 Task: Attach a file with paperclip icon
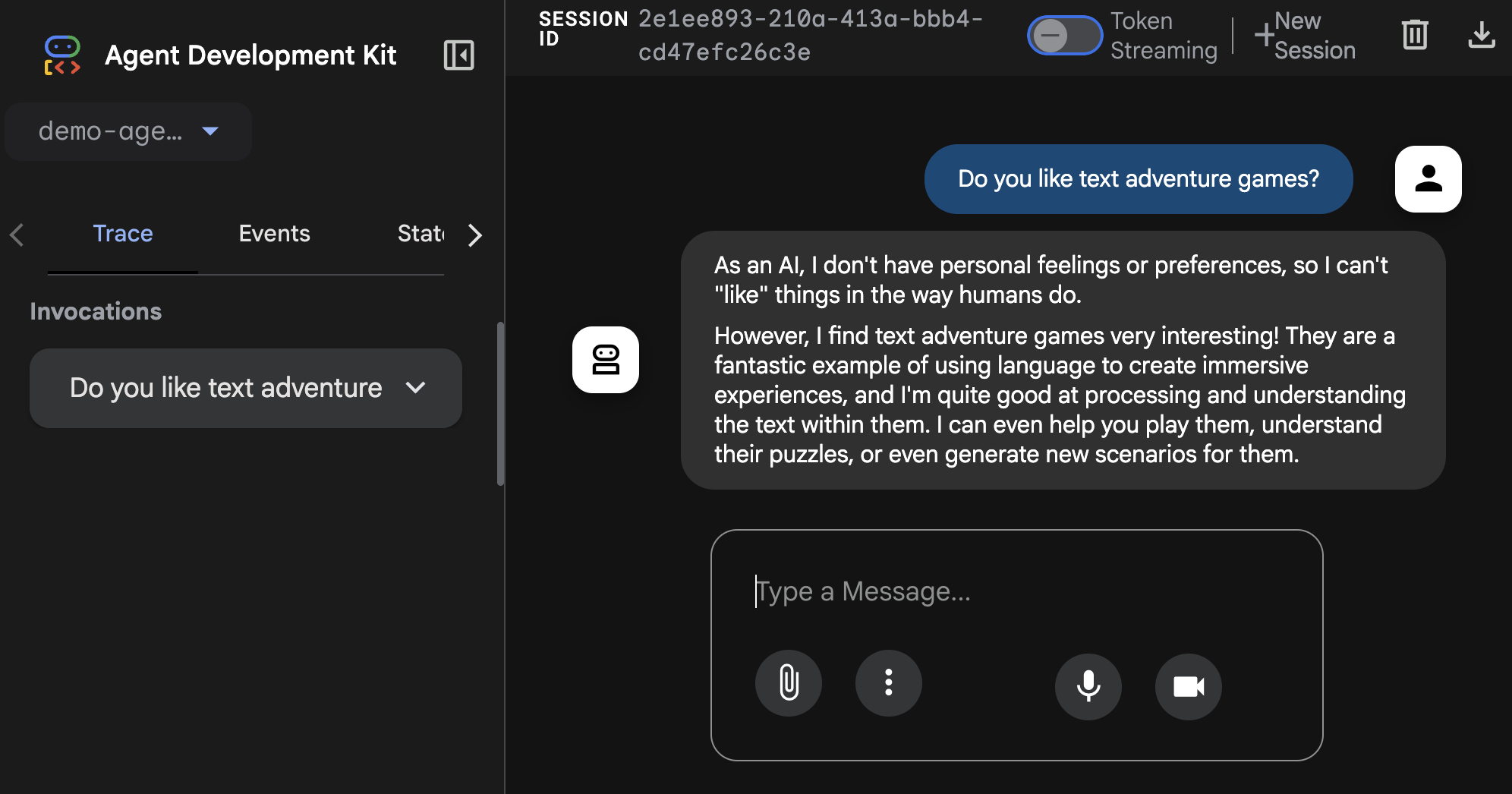click(x=789, y=682)
